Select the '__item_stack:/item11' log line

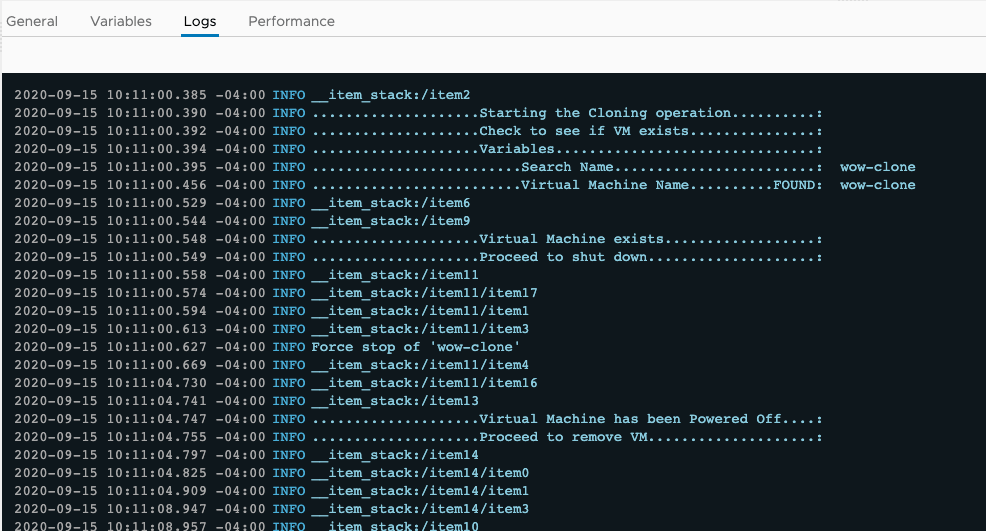pyautogui.click(x=395, y=275)
